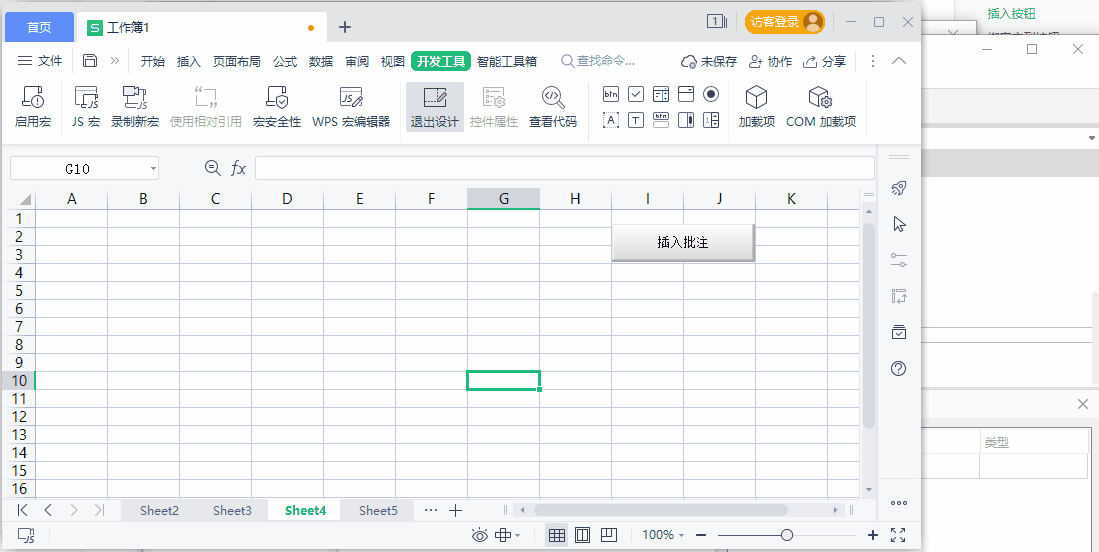Switch to the 开始 ribbon tab

[x=152, y=62]
